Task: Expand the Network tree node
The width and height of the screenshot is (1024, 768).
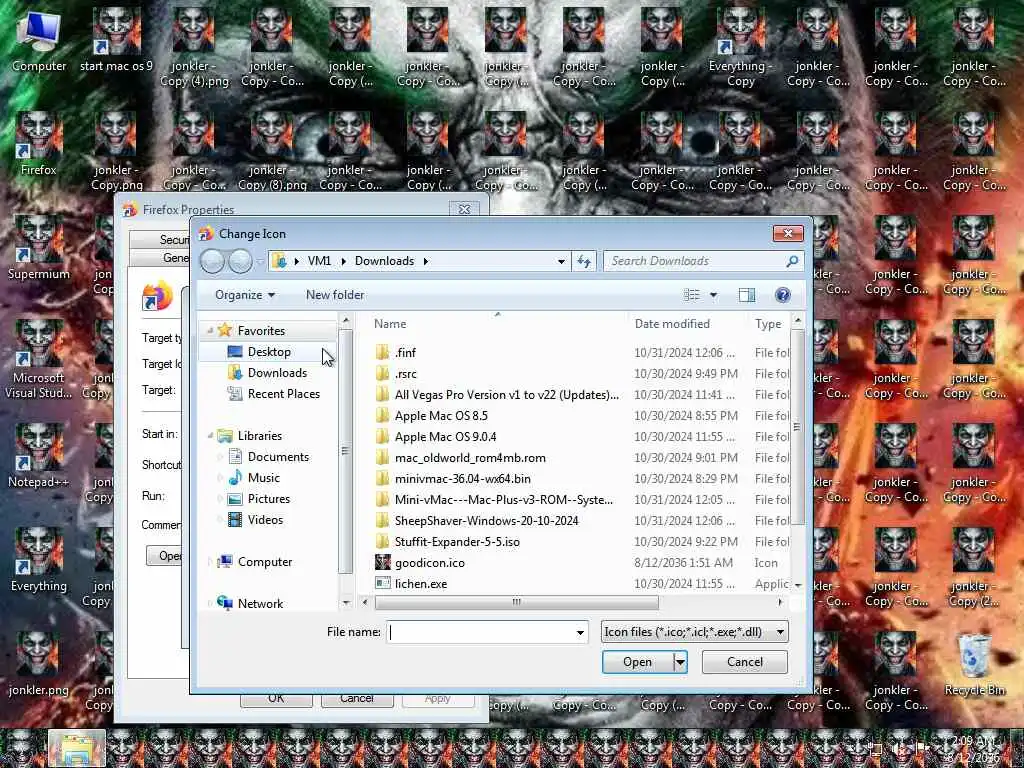Action: pyautogui.click(x=210, y=604)
